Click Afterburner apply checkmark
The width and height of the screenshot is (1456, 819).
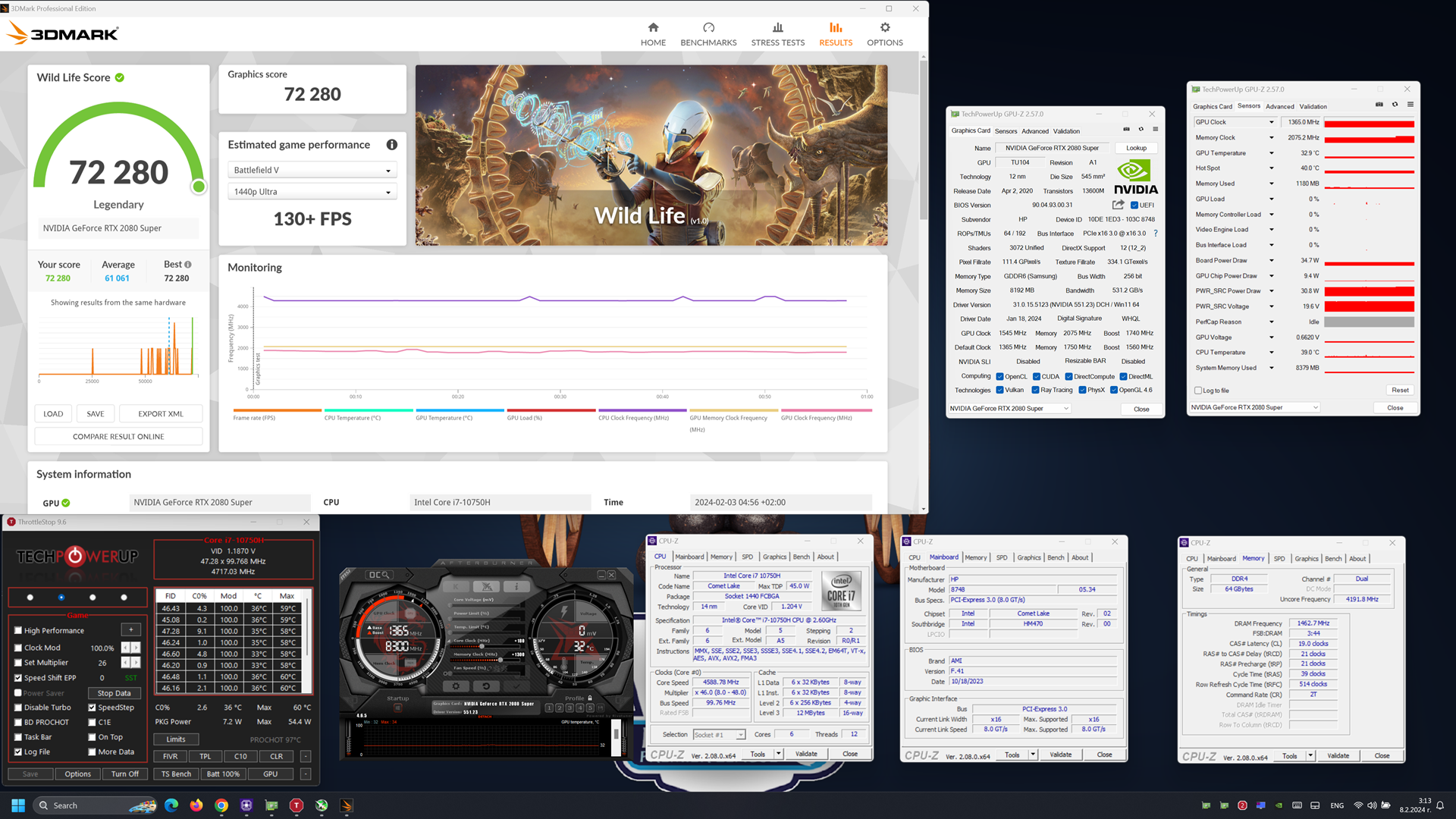point(516,686)
